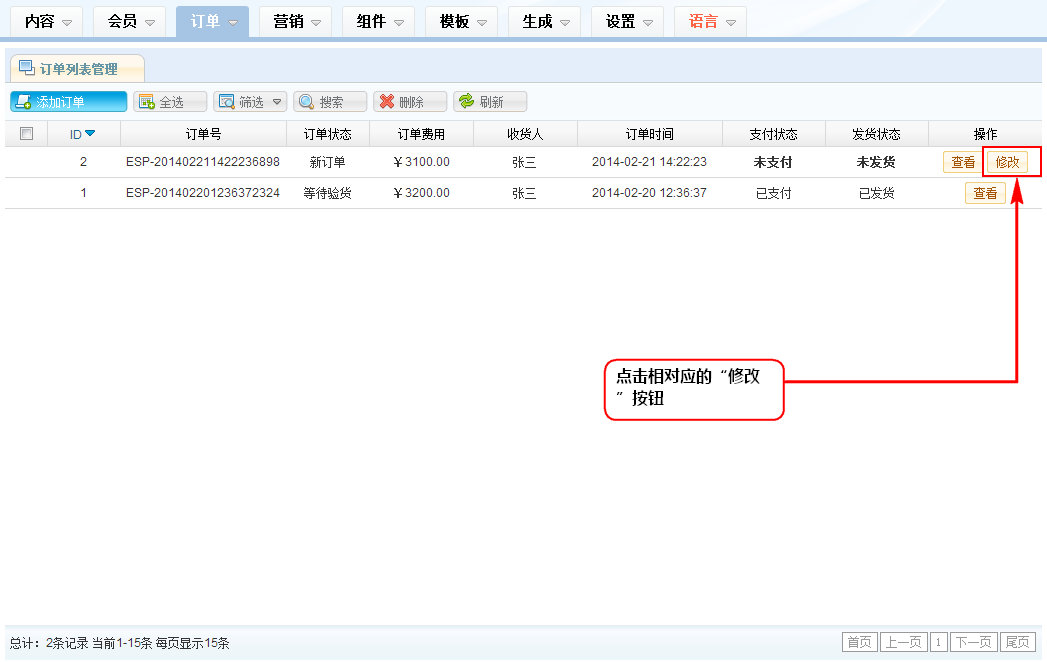
Task: Click the 删除 (delete) red X button
Action: point(410,102)
